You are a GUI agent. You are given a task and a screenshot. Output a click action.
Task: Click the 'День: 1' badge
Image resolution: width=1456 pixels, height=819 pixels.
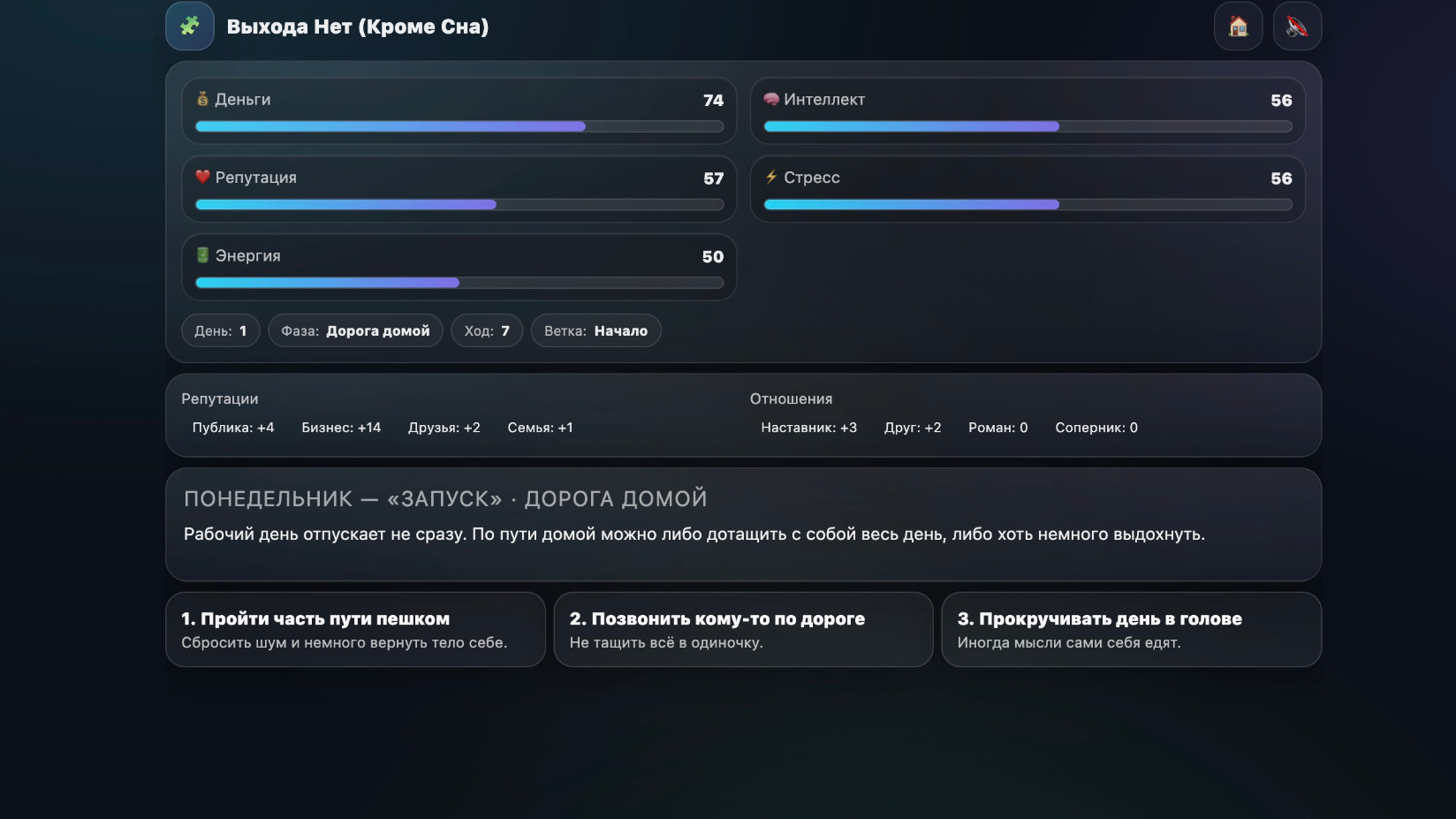click(x=220, y=330)
